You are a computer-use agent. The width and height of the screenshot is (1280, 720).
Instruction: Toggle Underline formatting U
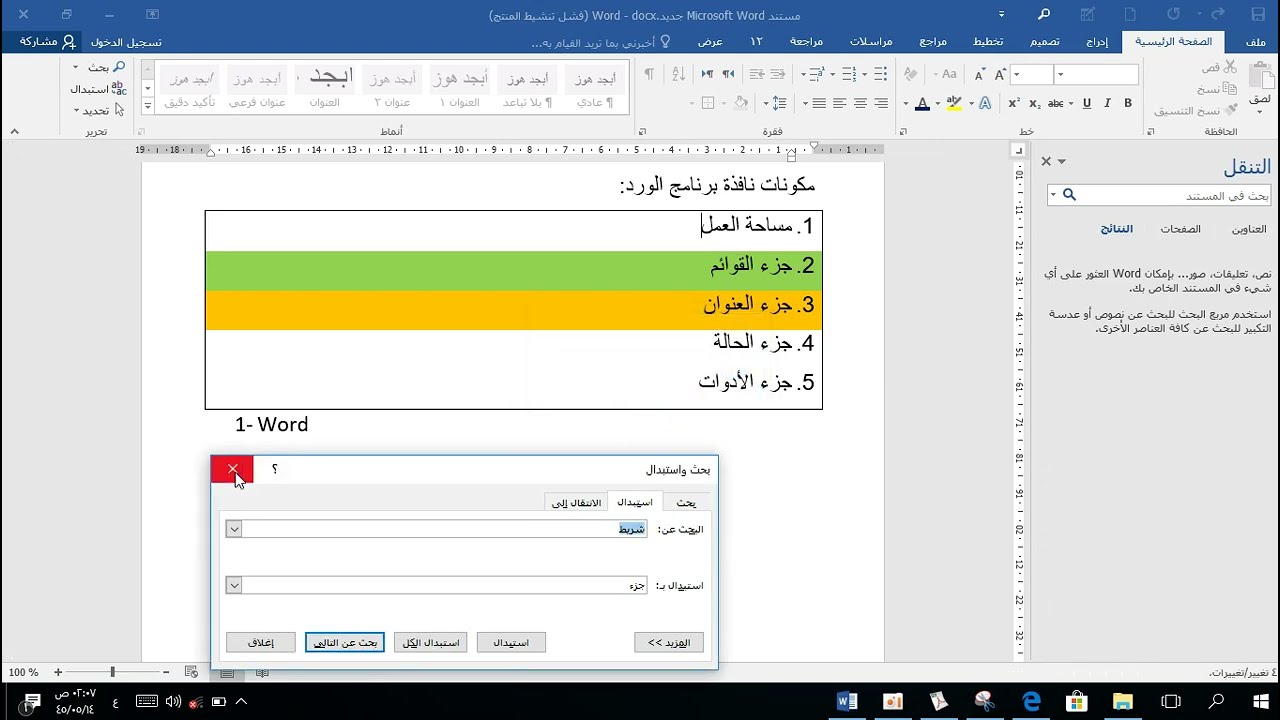pos(1088,103)
